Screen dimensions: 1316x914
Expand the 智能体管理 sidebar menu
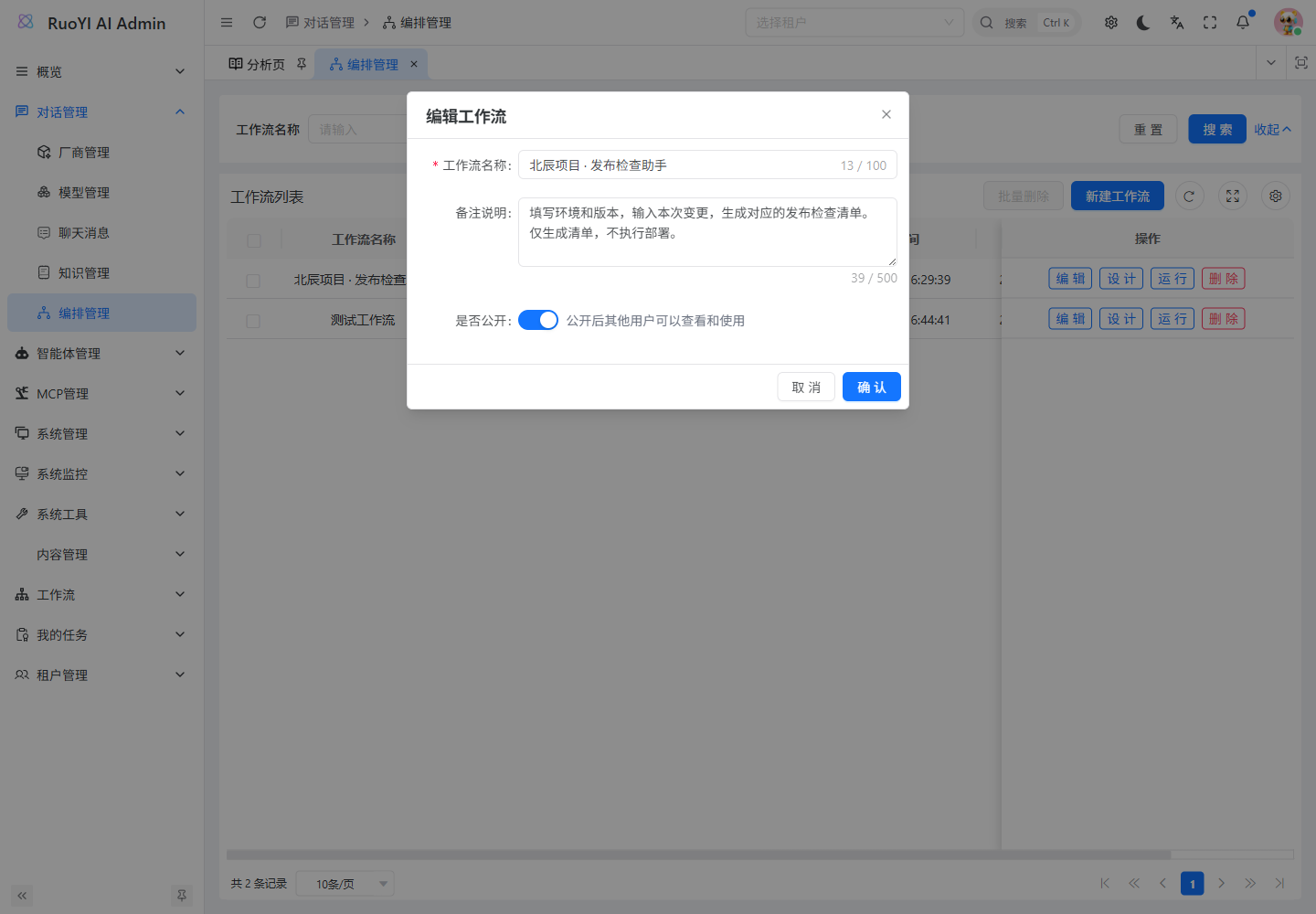(x=101, y=354)
